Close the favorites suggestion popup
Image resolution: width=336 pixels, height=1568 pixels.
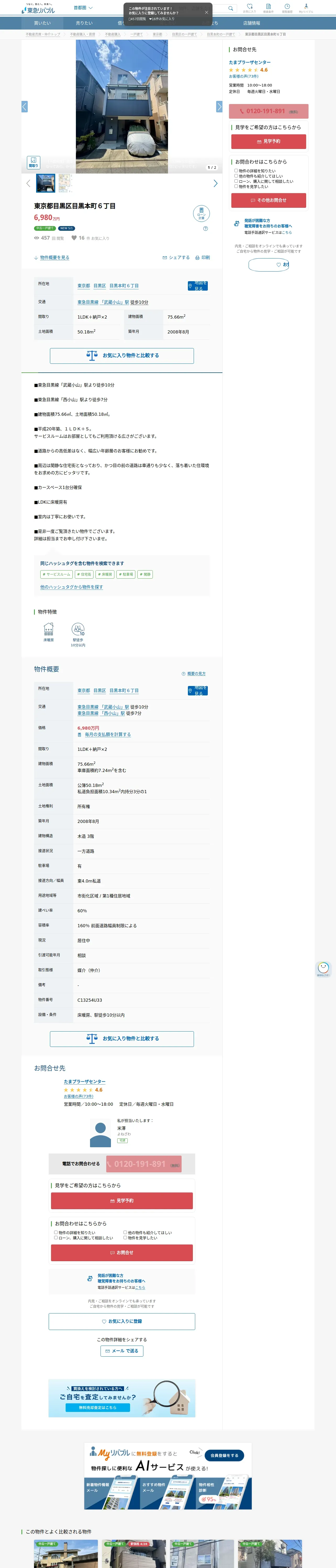(x=206, y=12)
